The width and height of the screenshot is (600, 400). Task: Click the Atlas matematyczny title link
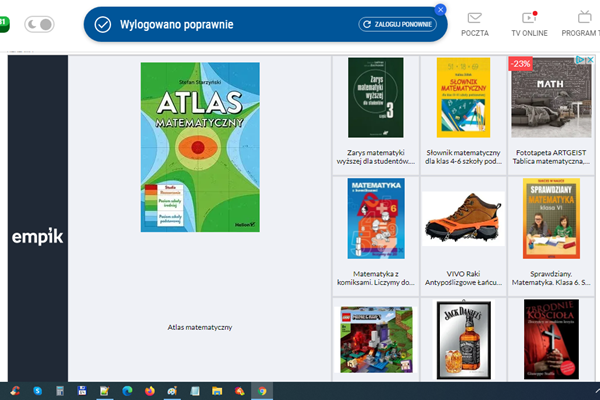(200, 327)
